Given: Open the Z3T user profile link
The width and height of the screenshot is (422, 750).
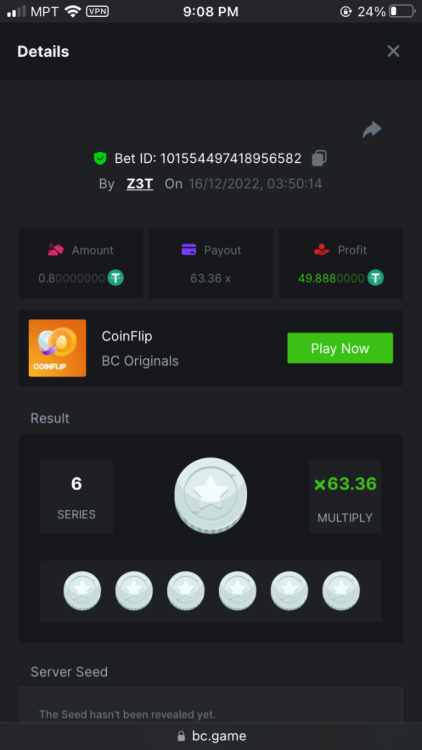Looking at the screenshot, I should (x=140, y=184).
